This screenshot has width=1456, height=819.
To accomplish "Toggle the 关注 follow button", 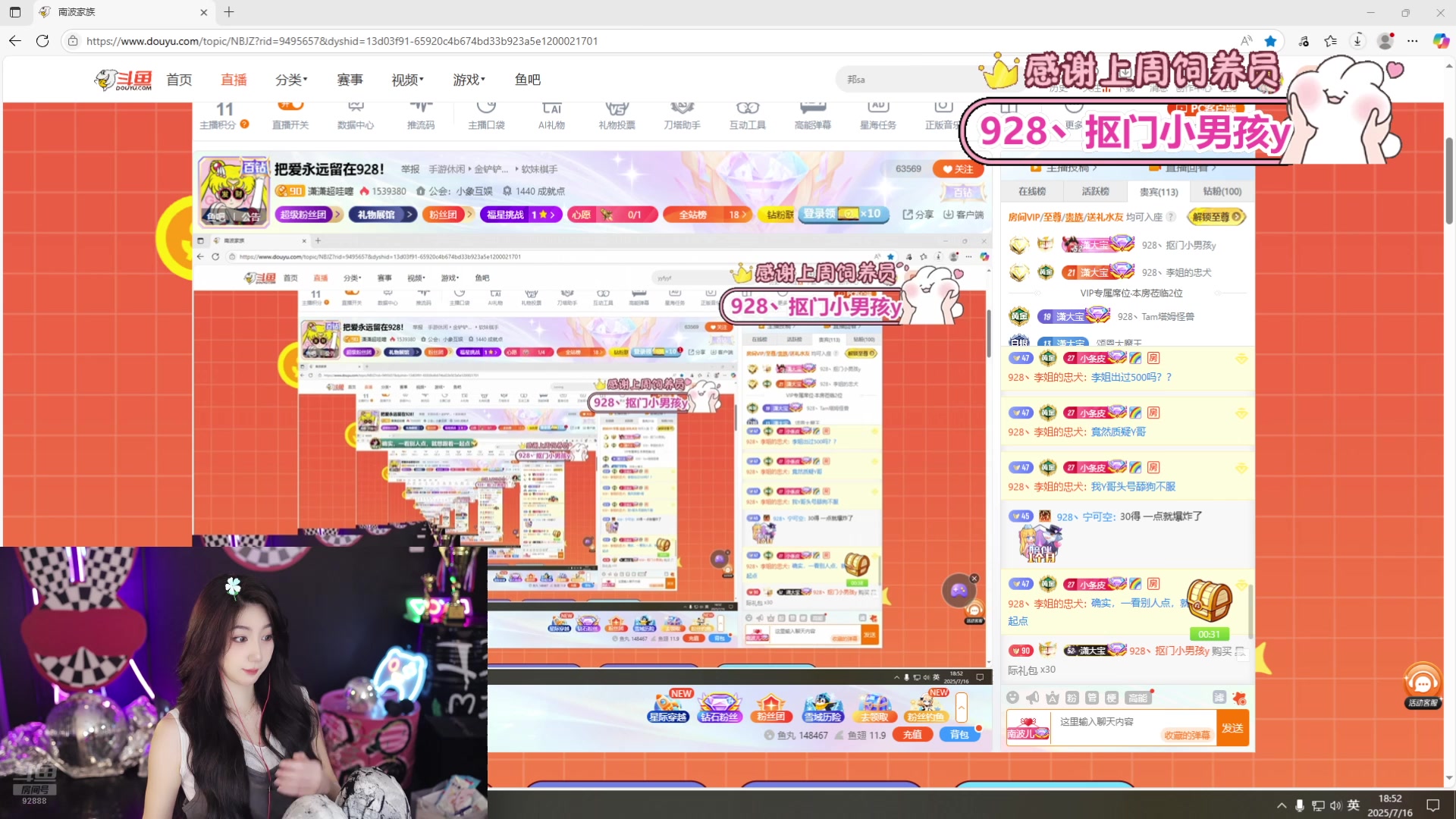I will point(958,169).
